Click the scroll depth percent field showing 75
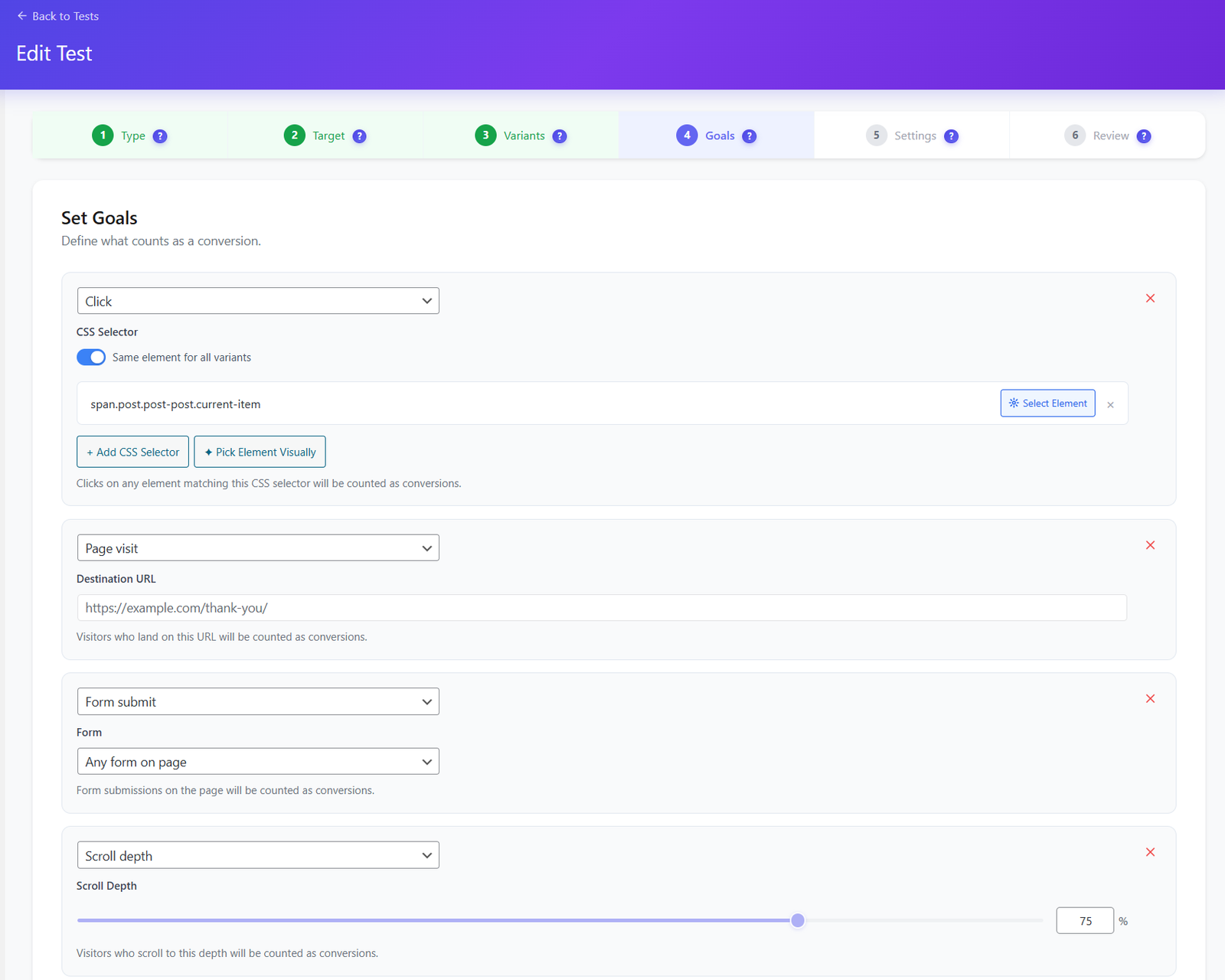The image size is (1225, 980). tap(1085, 920)
